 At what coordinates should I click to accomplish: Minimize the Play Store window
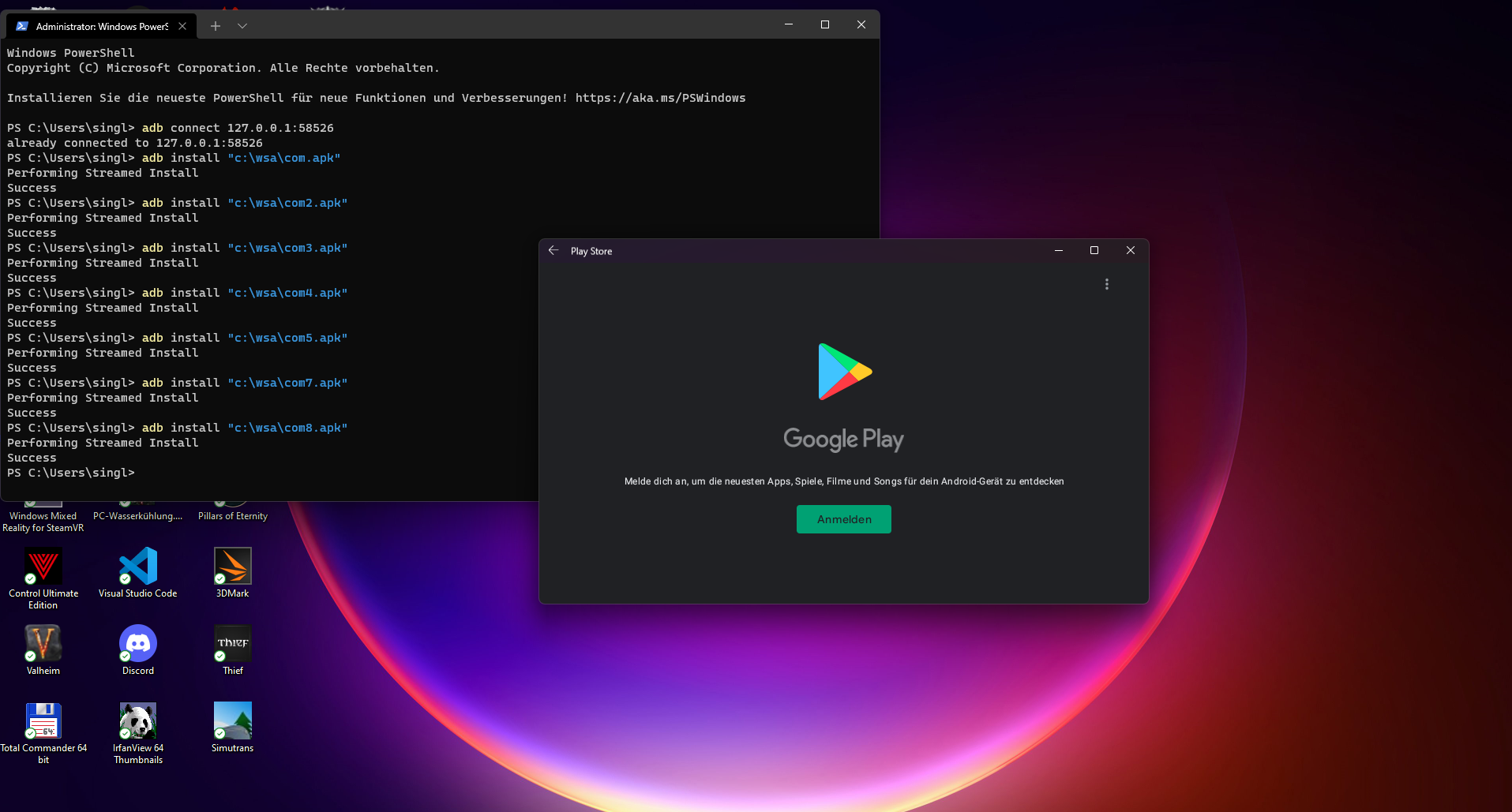pyautogui.click(x=1059, y=250)
